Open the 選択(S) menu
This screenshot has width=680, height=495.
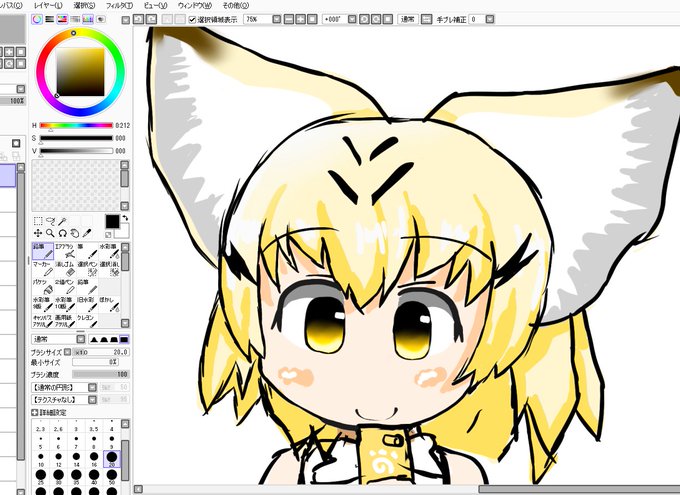[x=84, y=6]
